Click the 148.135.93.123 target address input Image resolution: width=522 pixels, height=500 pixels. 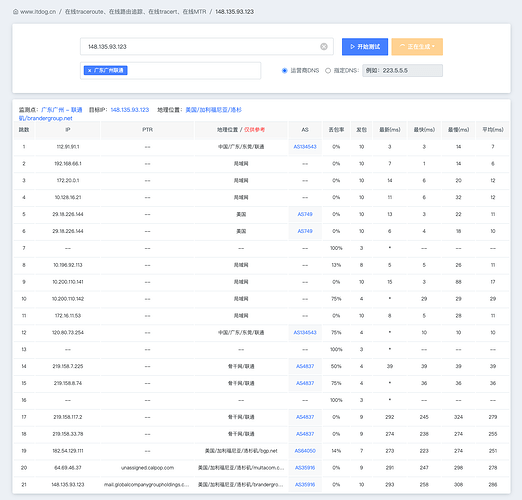207,47
